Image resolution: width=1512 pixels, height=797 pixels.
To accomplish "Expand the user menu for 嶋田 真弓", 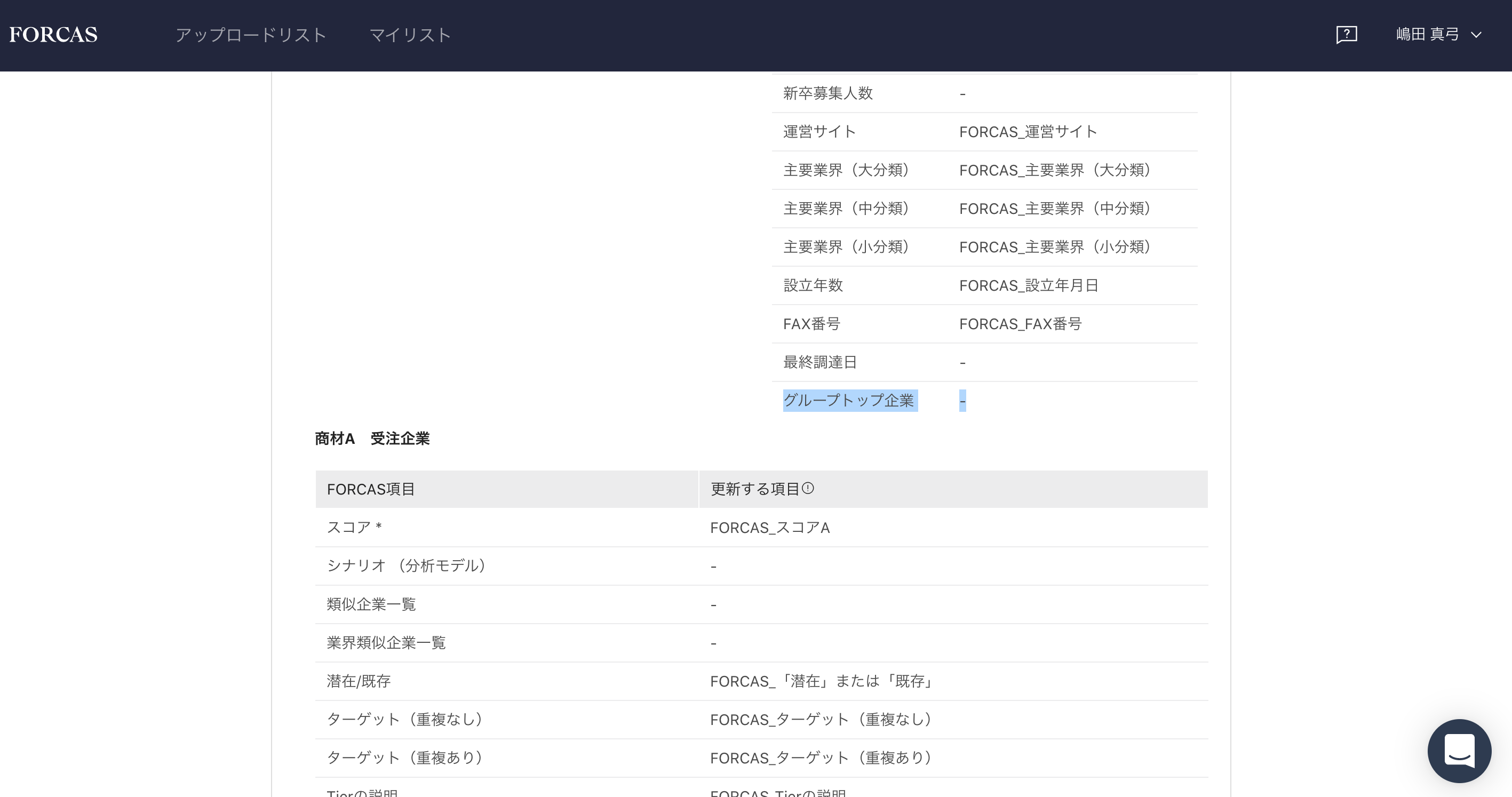I will [1478, 36].
